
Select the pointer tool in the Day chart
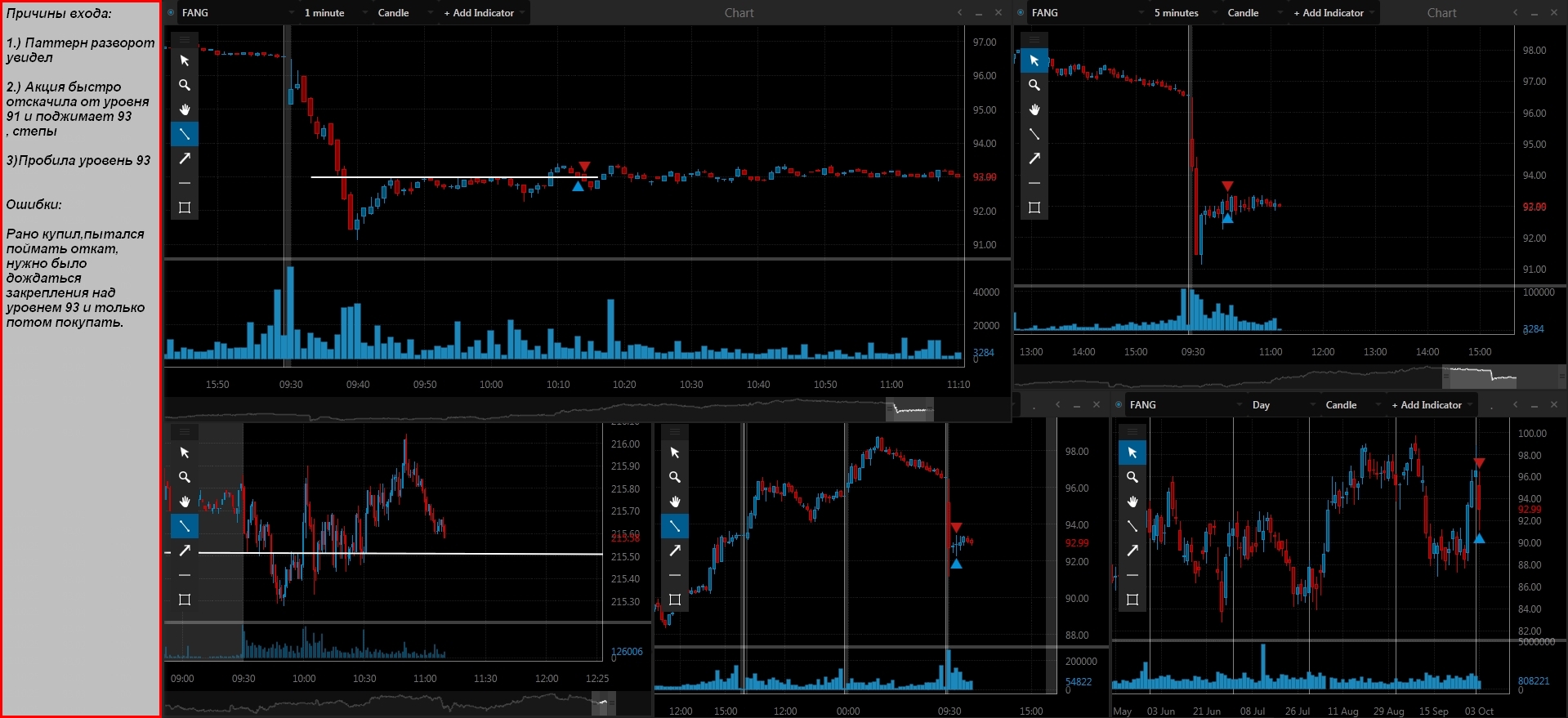pyautogui.click(x=1132, y=453)
